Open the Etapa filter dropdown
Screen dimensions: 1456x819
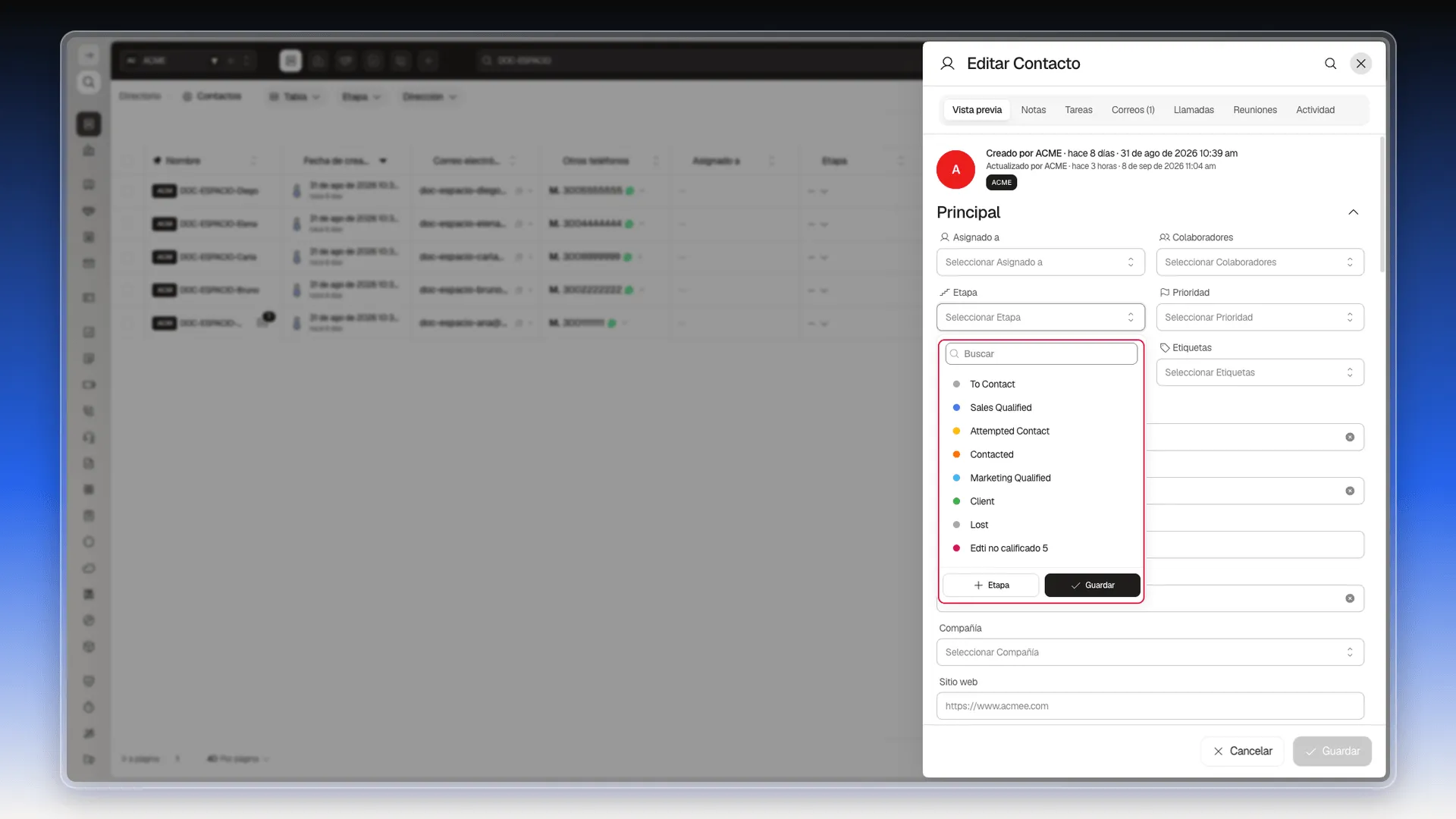coord(361,97)
